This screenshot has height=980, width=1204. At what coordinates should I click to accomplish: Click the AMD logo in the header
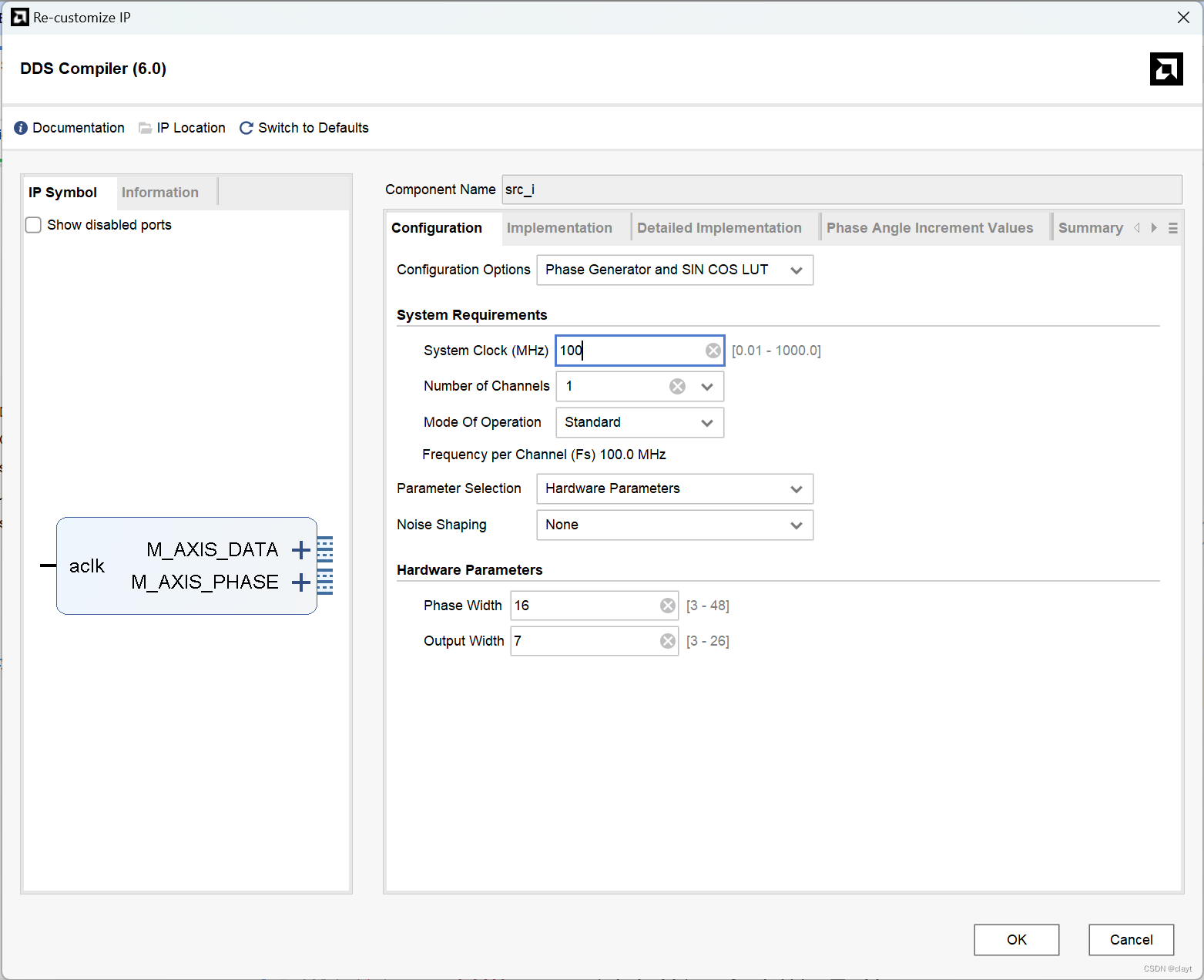point(1166,69)
